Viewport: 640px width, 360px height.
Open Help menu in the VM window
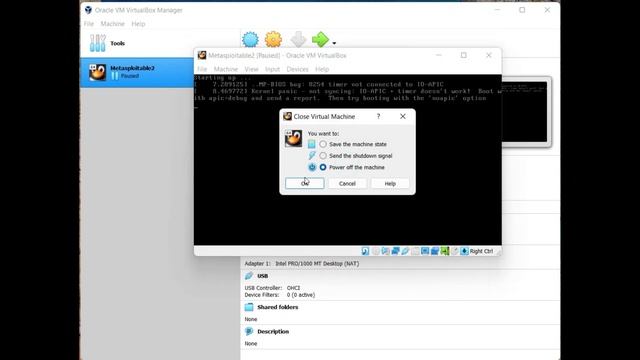pos(322,69)
